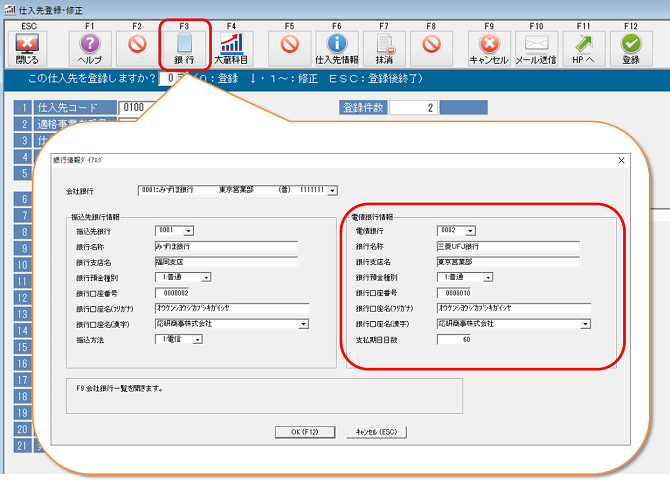Click the メール送信 envelope icon
Viewport: 670px width, 482px height.
pyautogui.click(x=536, y=44)
